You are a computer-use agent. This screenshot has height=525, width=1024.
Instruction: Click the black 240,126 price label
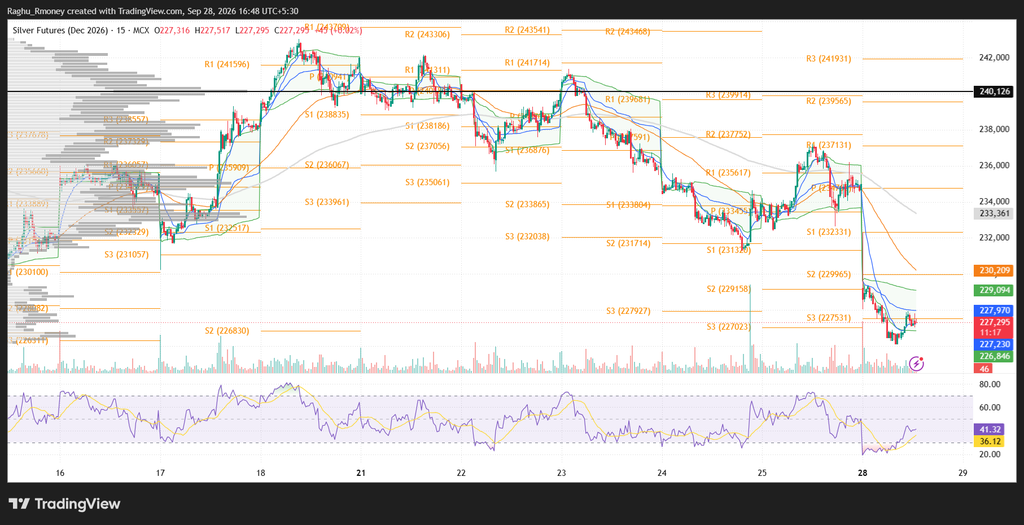[993, 92]
